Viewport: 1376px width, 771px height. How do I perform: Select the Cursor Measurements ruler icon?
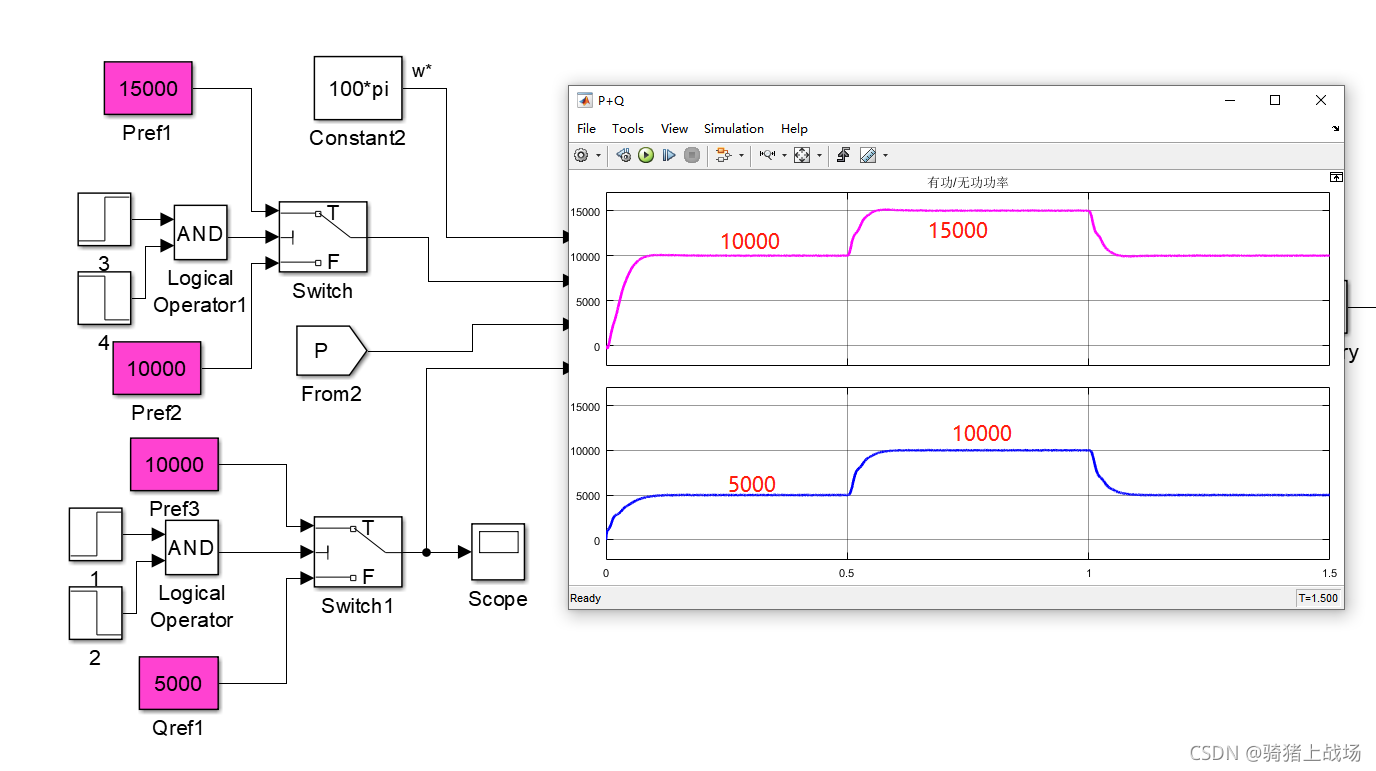click(x=867, y=155)
